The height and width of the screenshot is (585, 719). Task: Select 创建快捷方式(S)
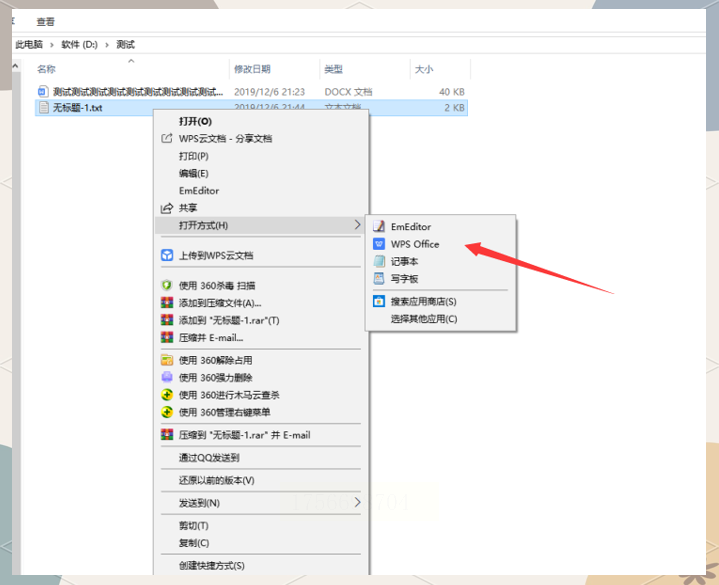pyautogui.click(x=211, y=566)
